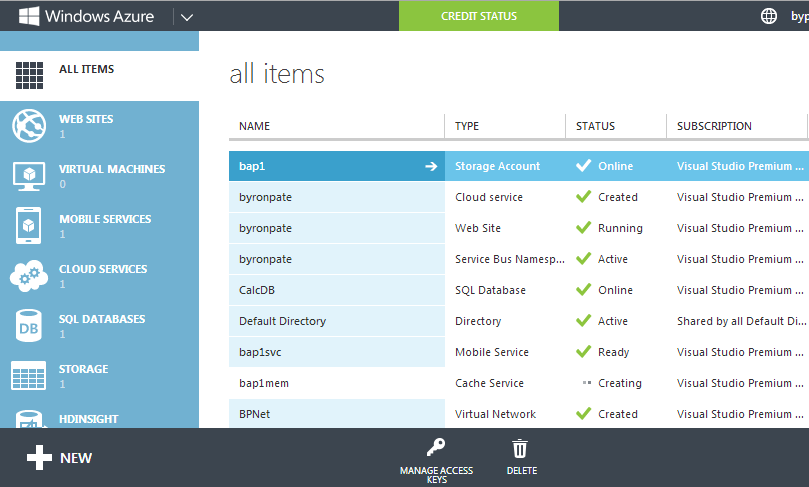
Task: Open MOBILE SERVICES section
Action: (105, 219)
